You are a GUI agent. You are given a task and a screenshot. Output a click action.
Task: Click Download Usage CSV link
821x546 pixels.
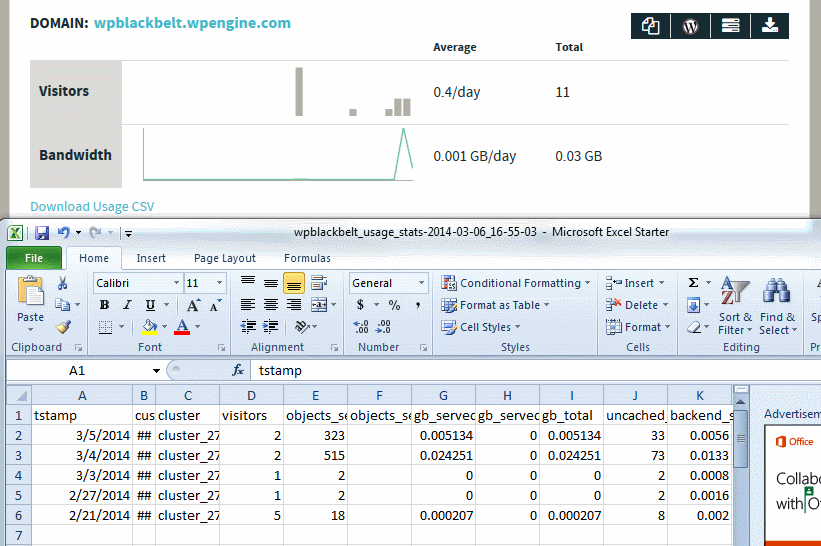point(92,206)
